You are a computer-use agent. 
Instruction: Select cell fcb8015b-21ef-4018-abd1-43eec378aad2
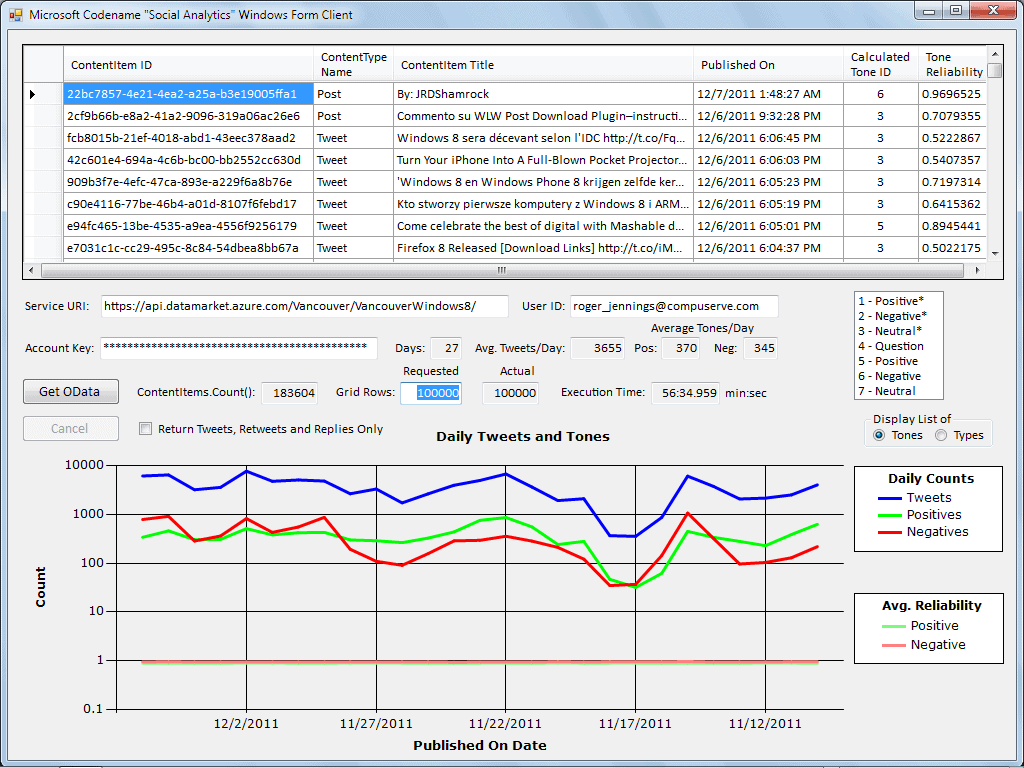pos(188,138)
